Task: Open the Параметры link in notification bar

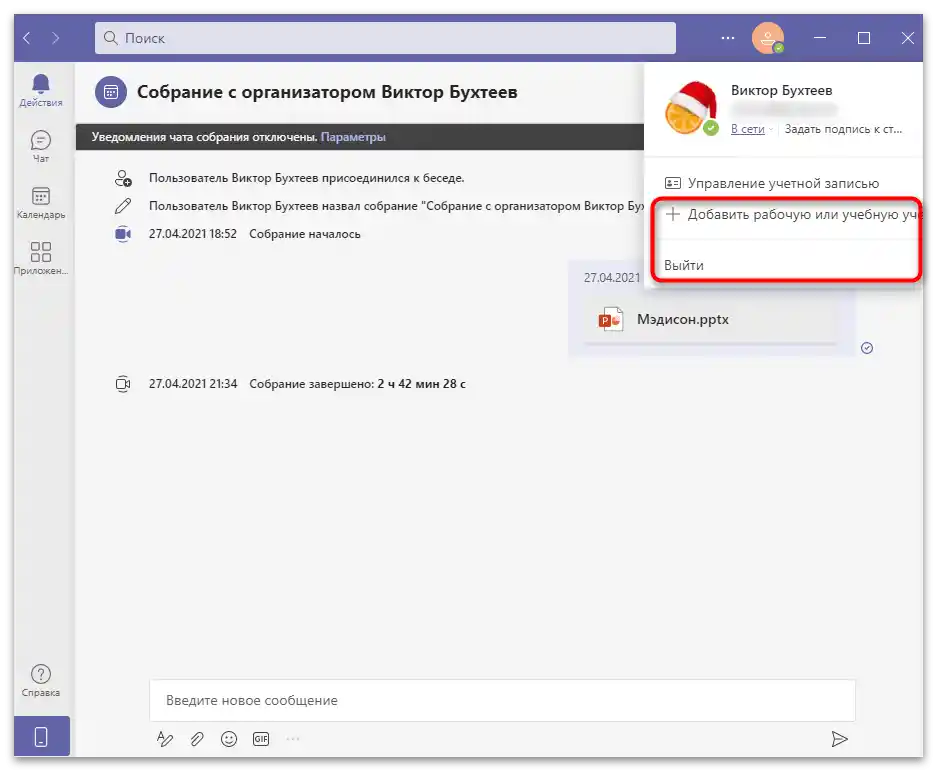Action: [353, 137]
